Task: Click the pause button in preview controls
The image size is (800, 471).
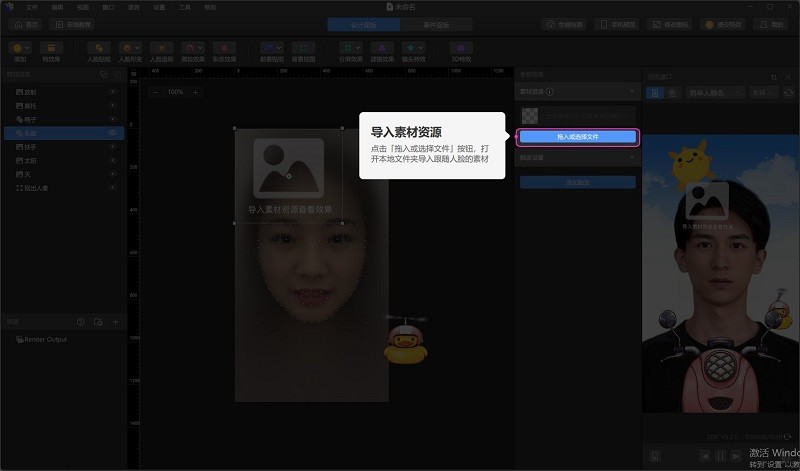Action: click(x=720, y=456)
